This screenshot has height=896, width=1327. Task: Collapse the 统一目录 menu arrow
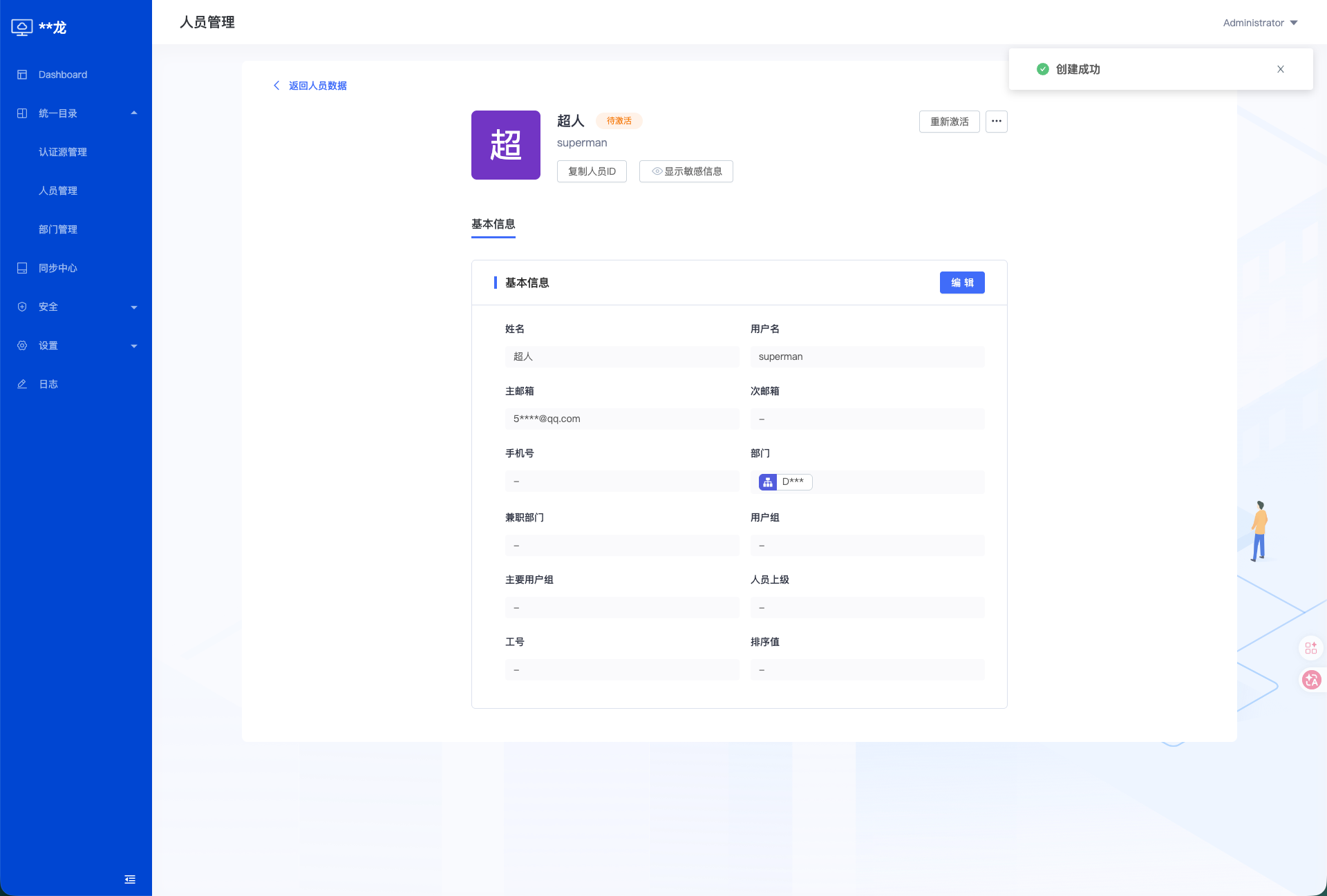pyautogui.click(x=134, y=113)
